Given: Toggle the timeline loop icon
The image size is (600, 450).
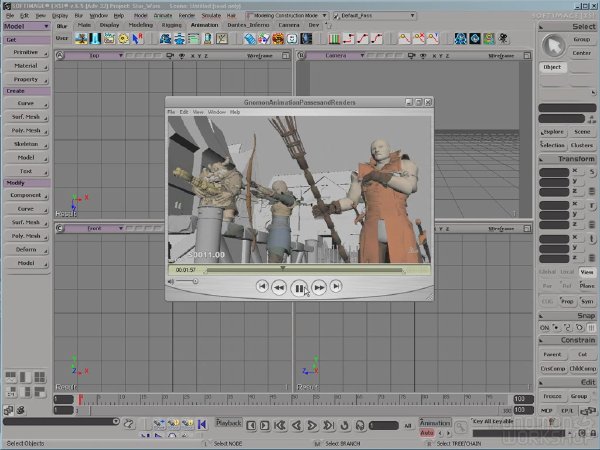Looking at the screenshot, I should 344,426.
